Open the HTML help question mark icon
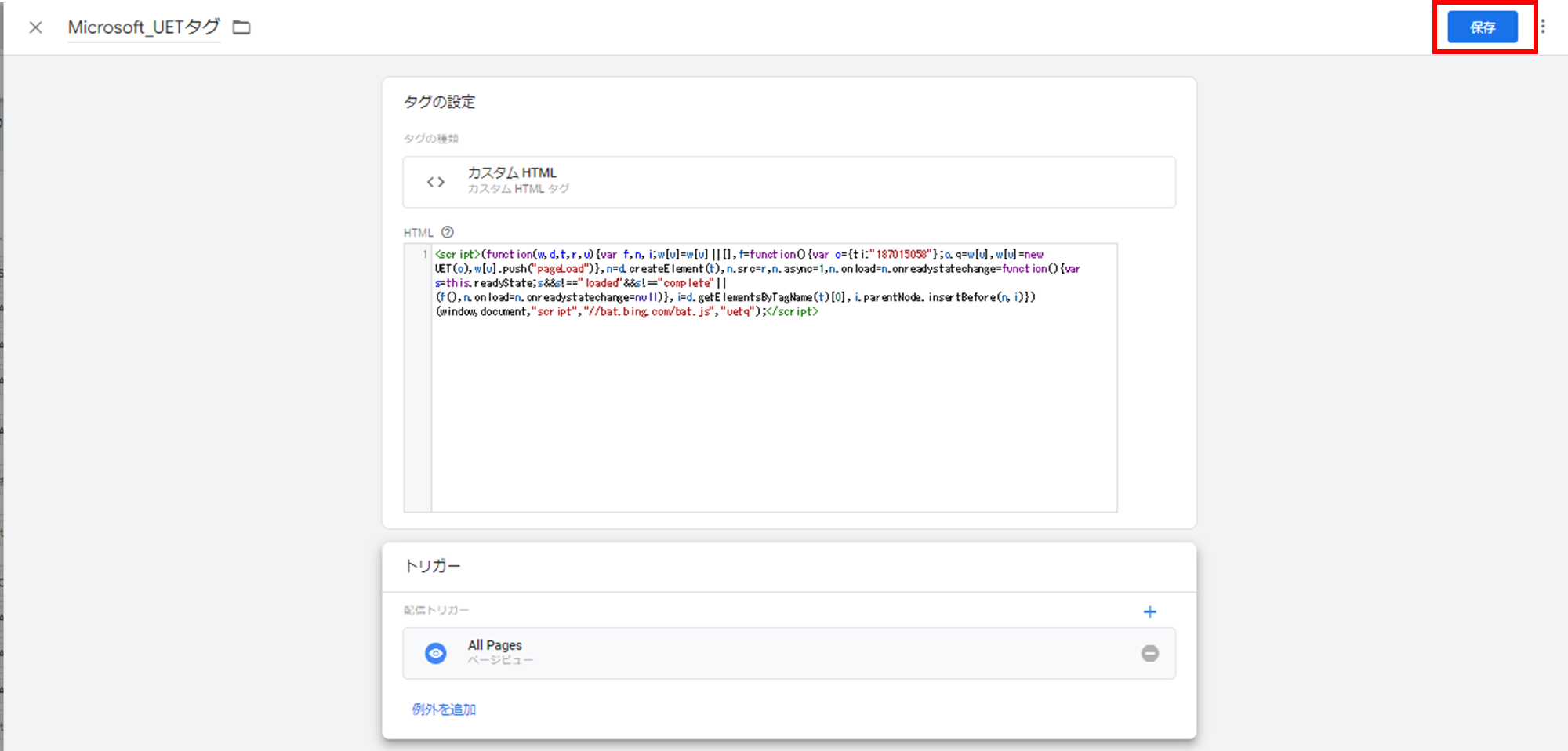This screenshot has width=1568, height=751. (448, 232)
